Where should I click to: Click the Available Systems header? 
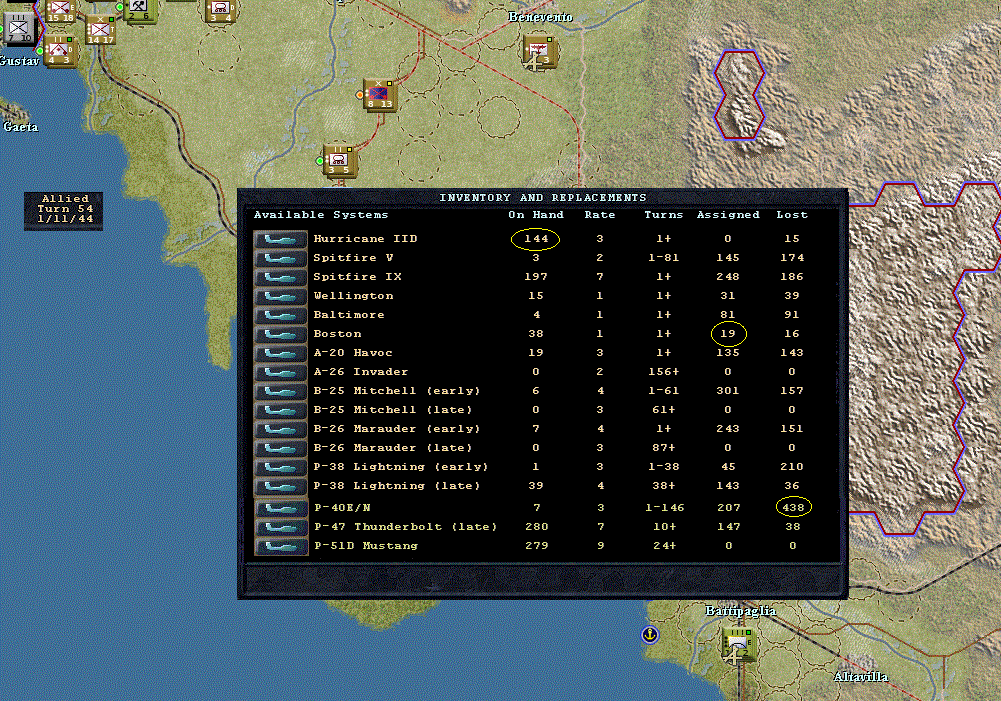coord(321,215)
